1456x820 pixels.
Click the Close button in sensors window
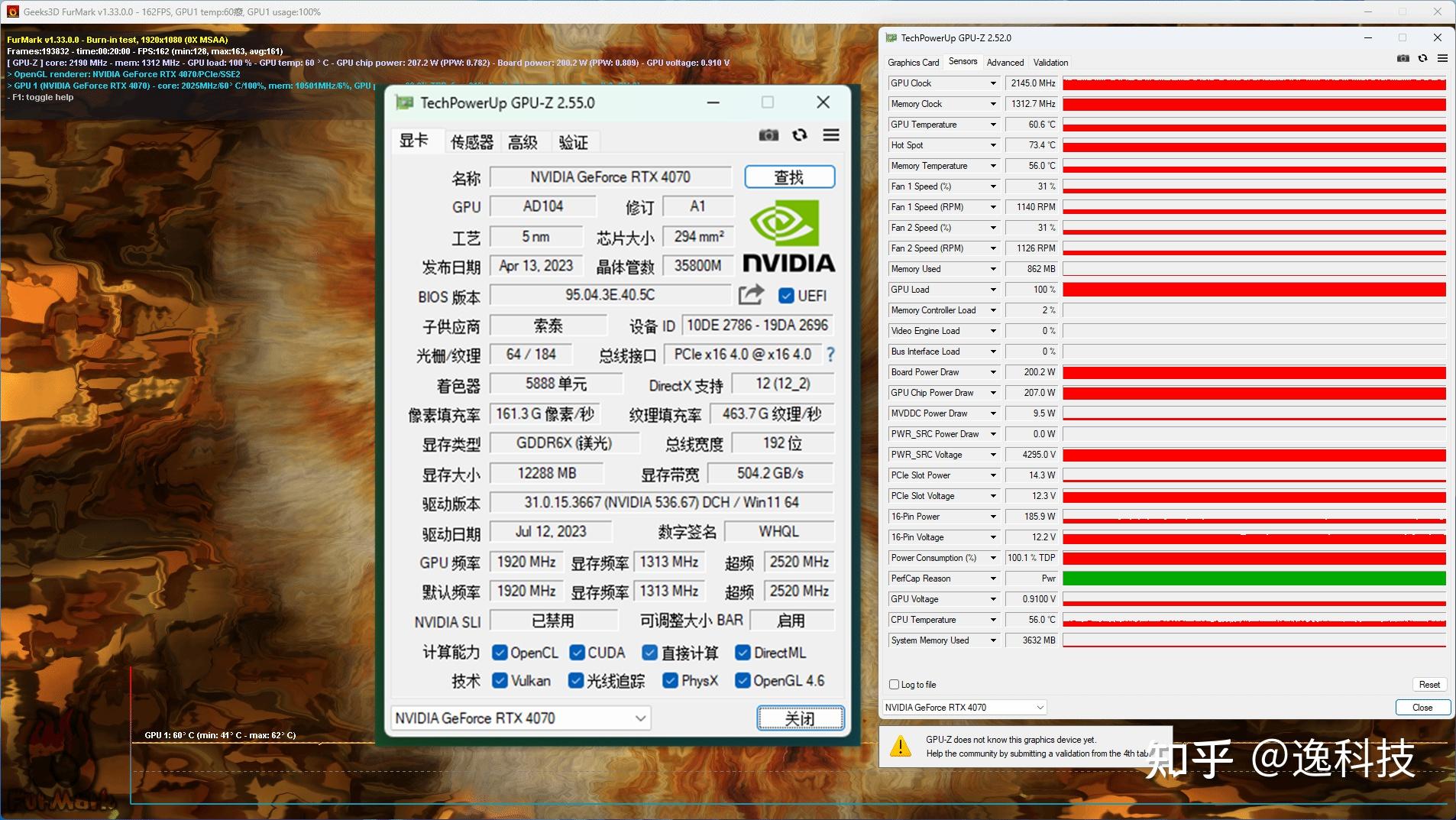coord(1422,708)
